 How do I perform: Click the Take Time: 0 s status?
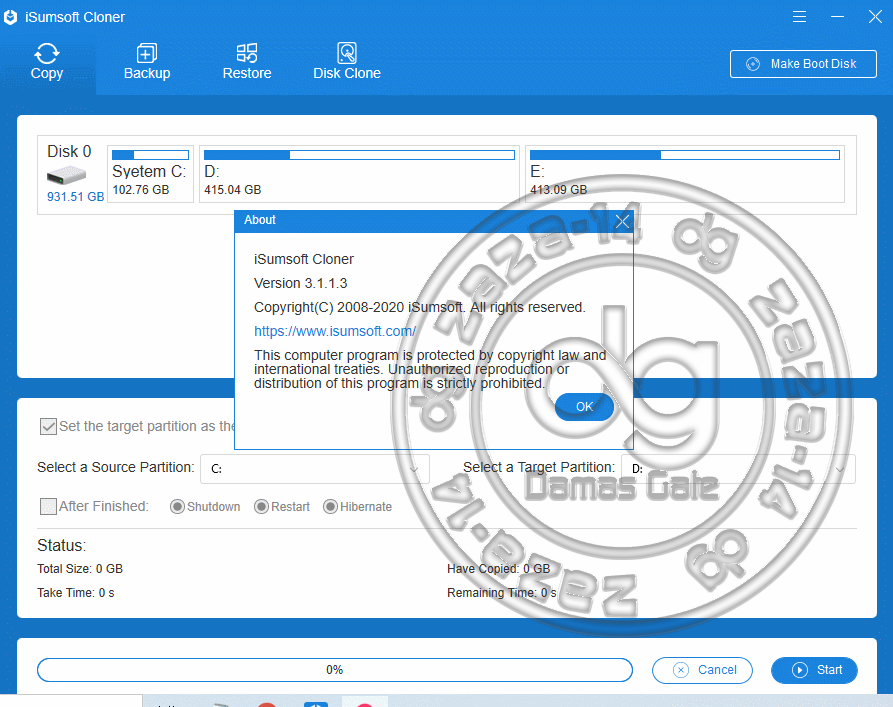(x=76, y=592)
